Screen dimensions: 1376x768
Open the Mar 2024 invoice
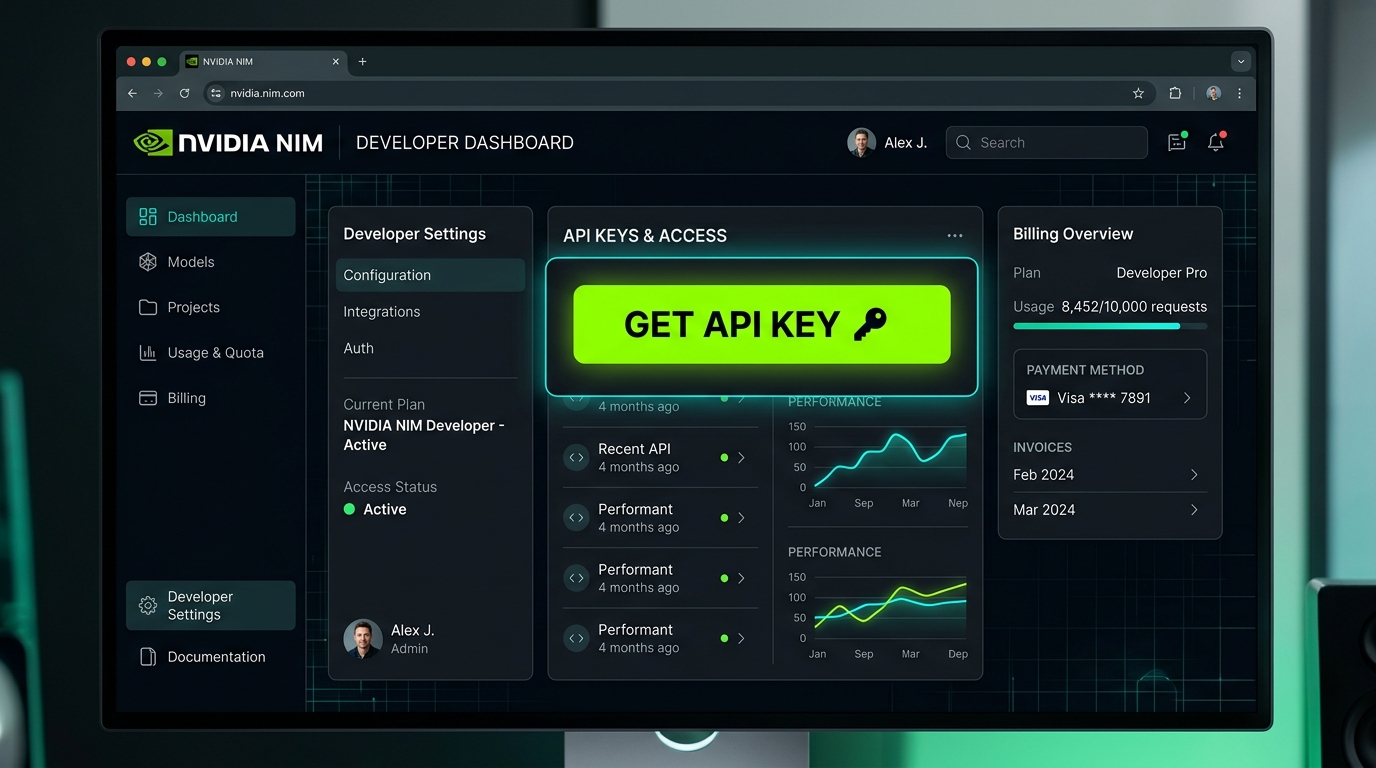click(1110, 510)
